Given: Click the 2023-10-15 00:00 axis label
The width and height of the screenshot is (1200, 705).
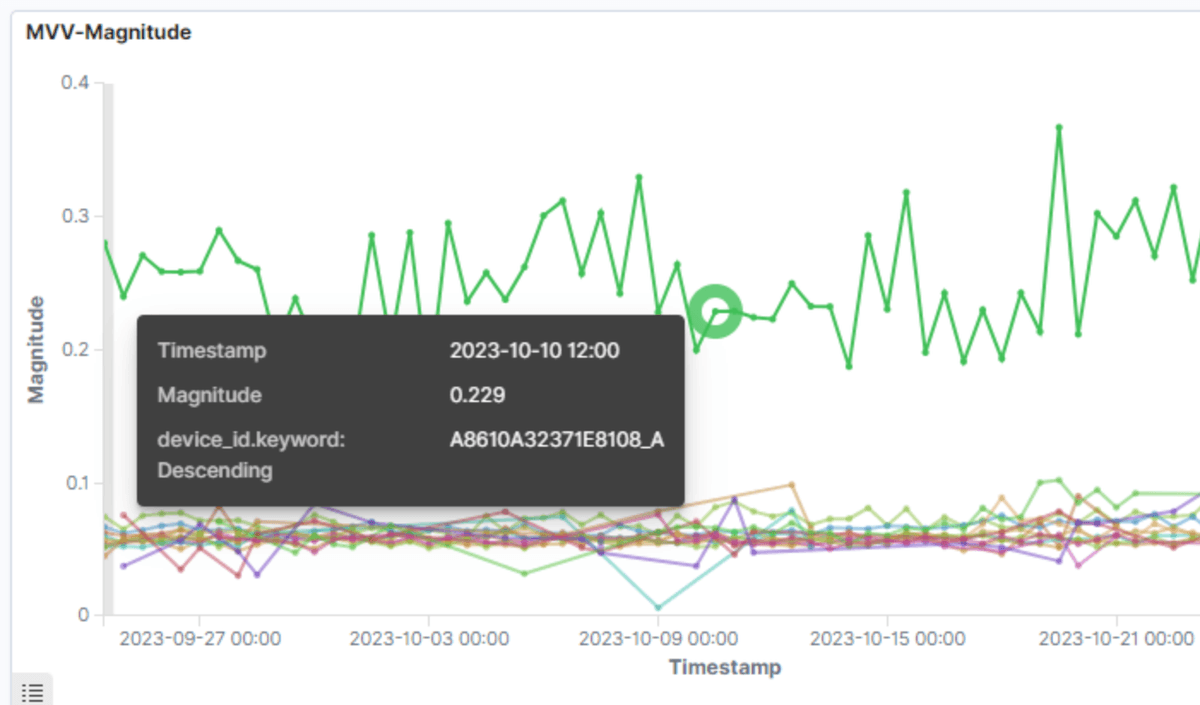Looking at the screenshot, I should click(887, 639).
